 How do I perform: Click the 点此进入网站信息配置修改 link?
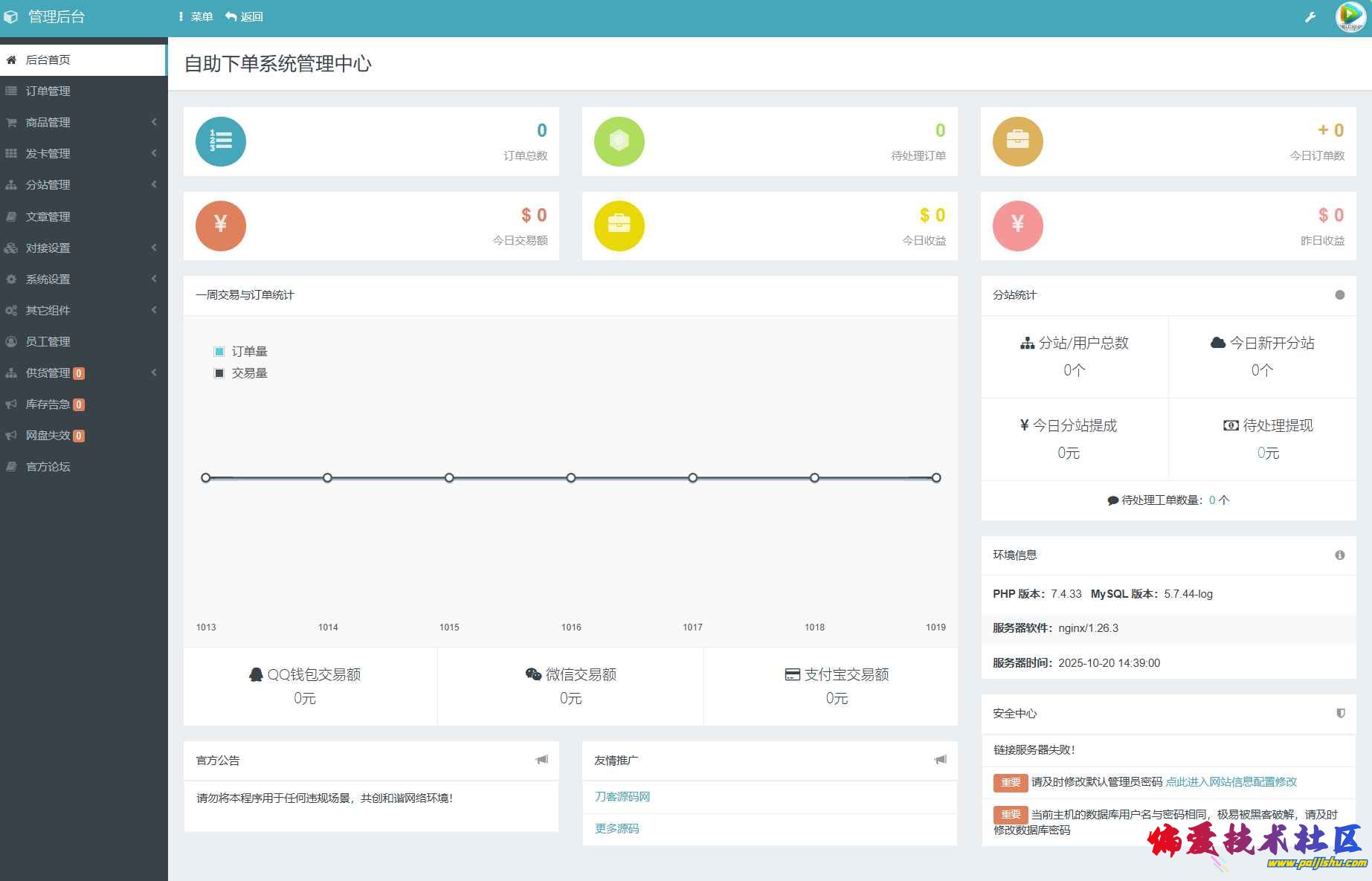(1231, 782)
